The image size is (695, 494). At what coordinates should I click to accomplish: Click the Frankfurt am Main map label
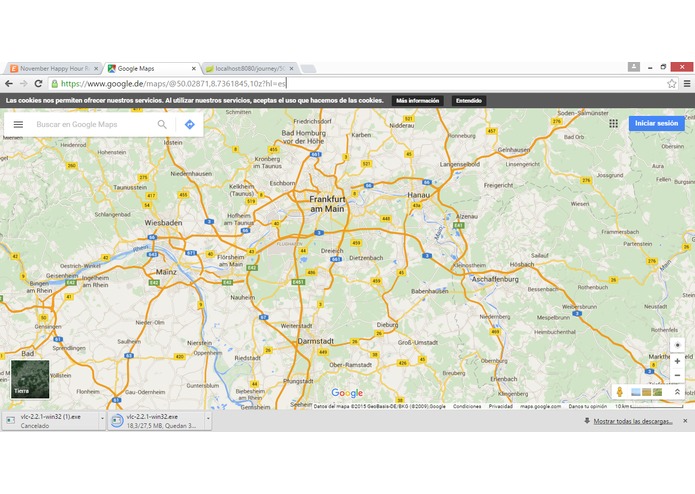coord(327,204)
